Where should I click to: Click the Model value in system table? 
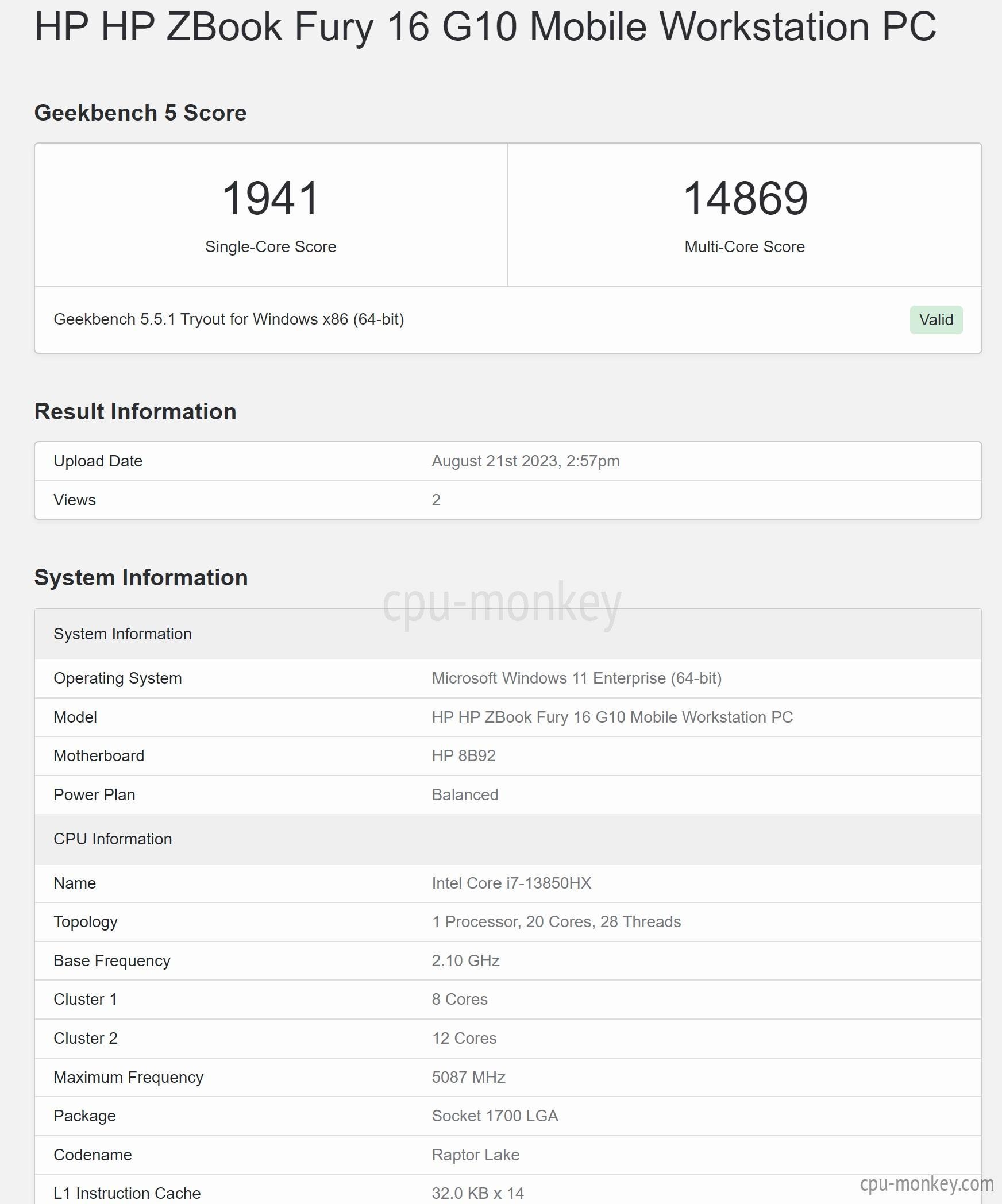612,717
